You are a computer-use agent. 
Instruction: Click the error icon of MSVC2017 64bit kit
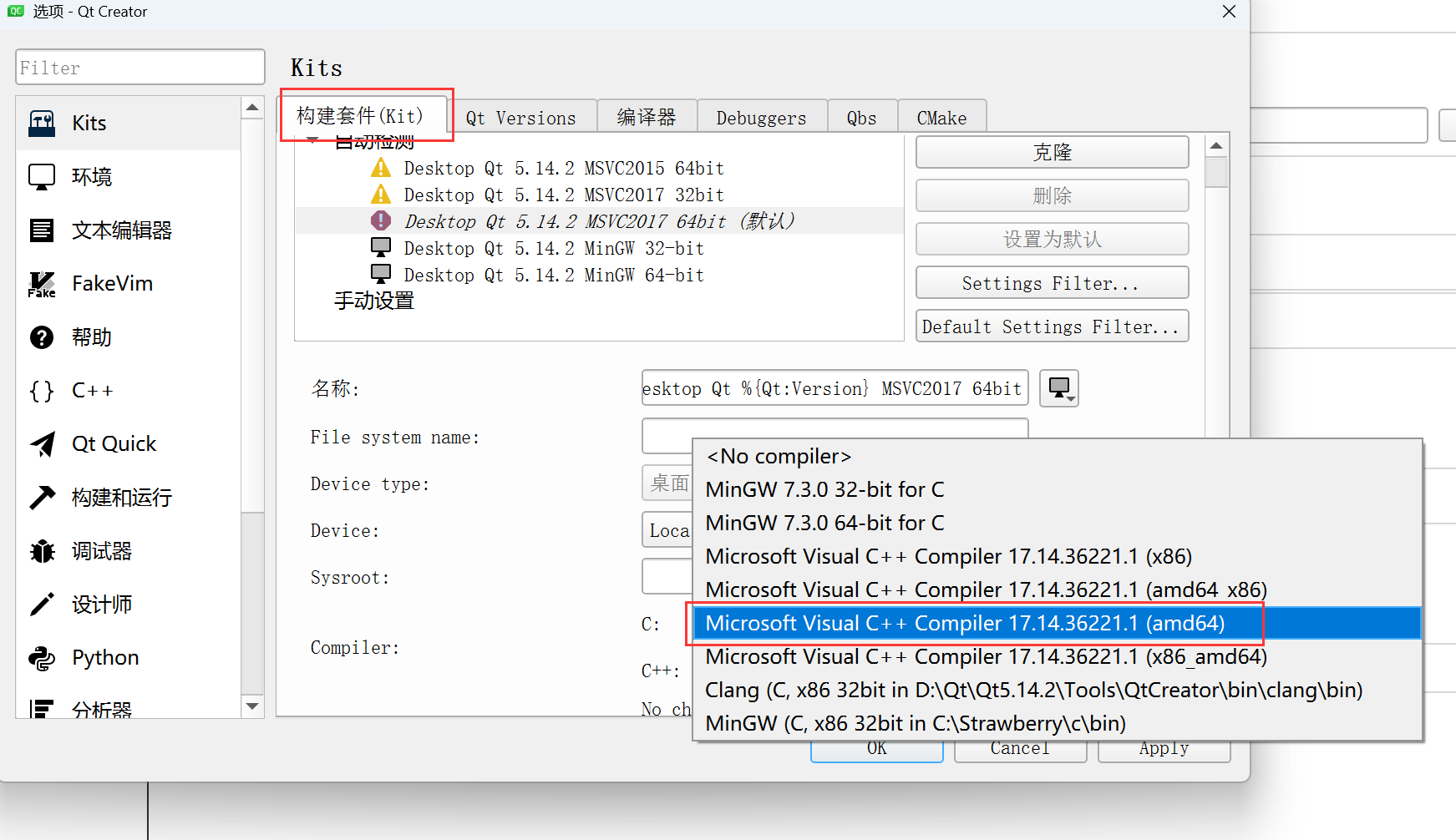pos(381,220)
